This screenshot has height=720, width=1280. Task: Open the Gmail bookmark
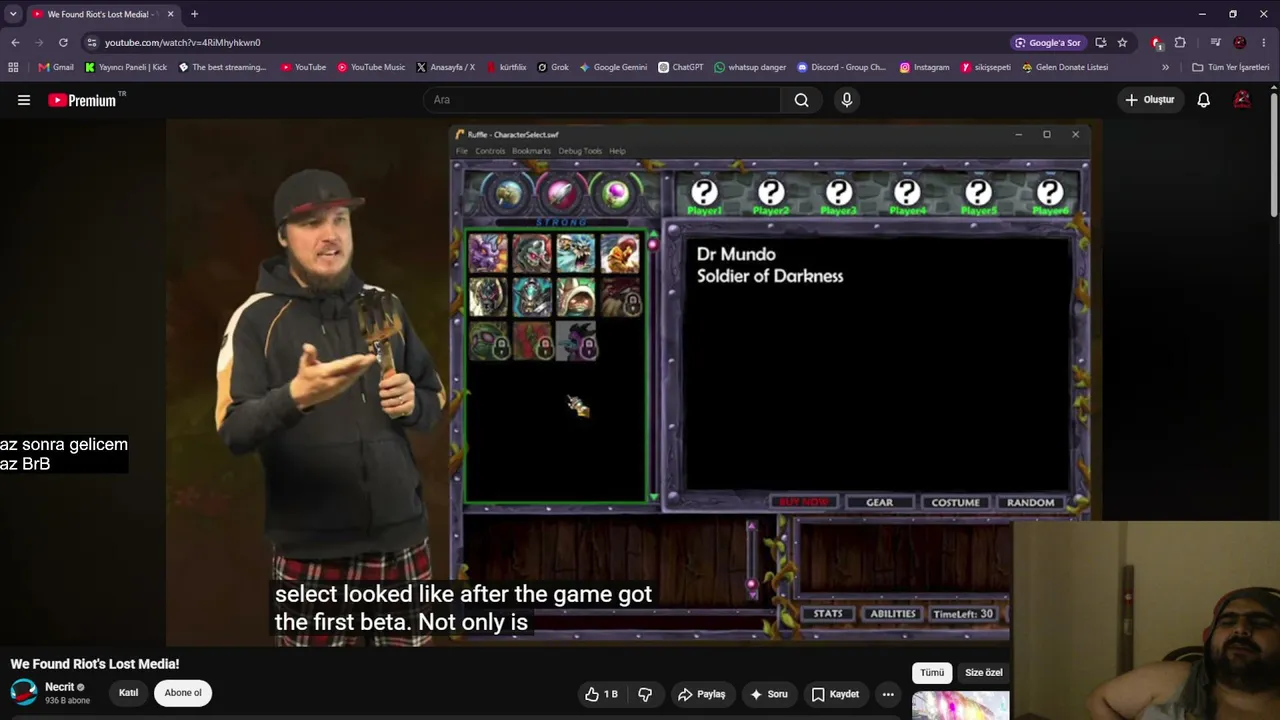click(56, 67)
